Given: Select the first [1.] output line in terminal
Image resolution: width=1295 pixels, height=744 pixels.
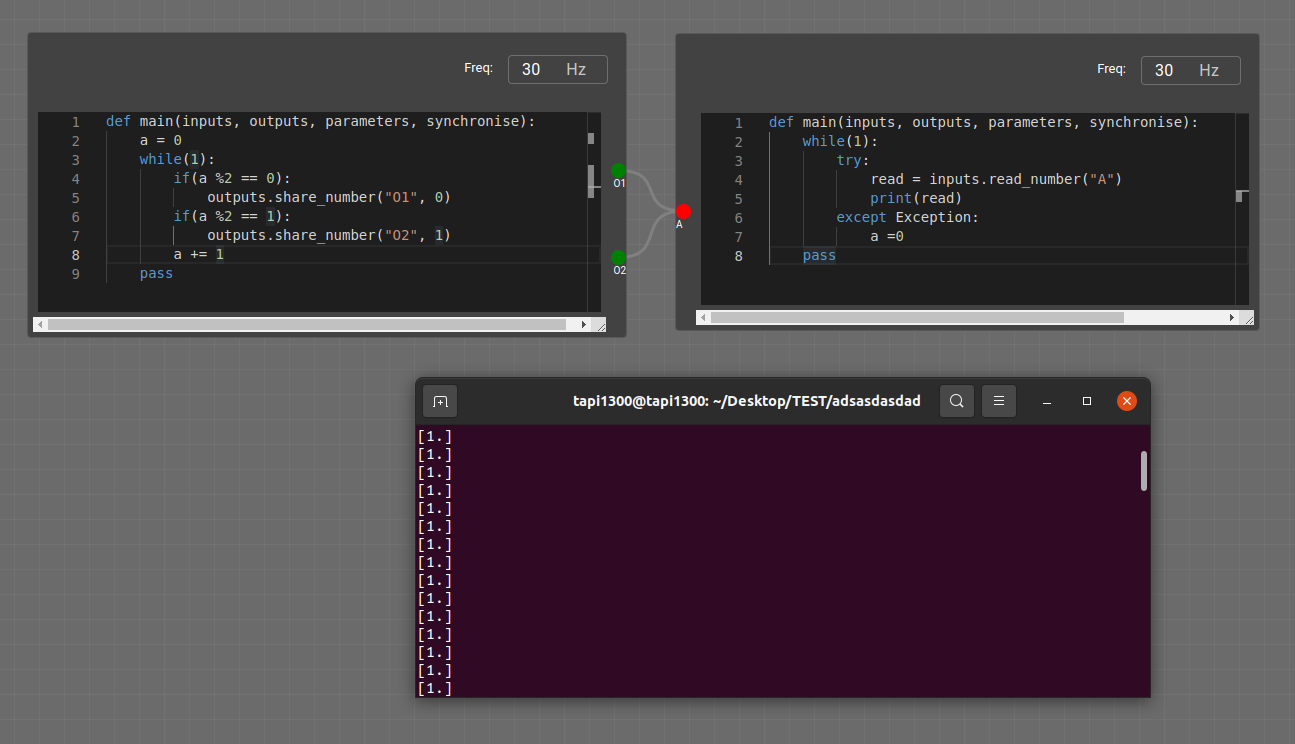Looking at the screenshot, I should click(435, 435).
